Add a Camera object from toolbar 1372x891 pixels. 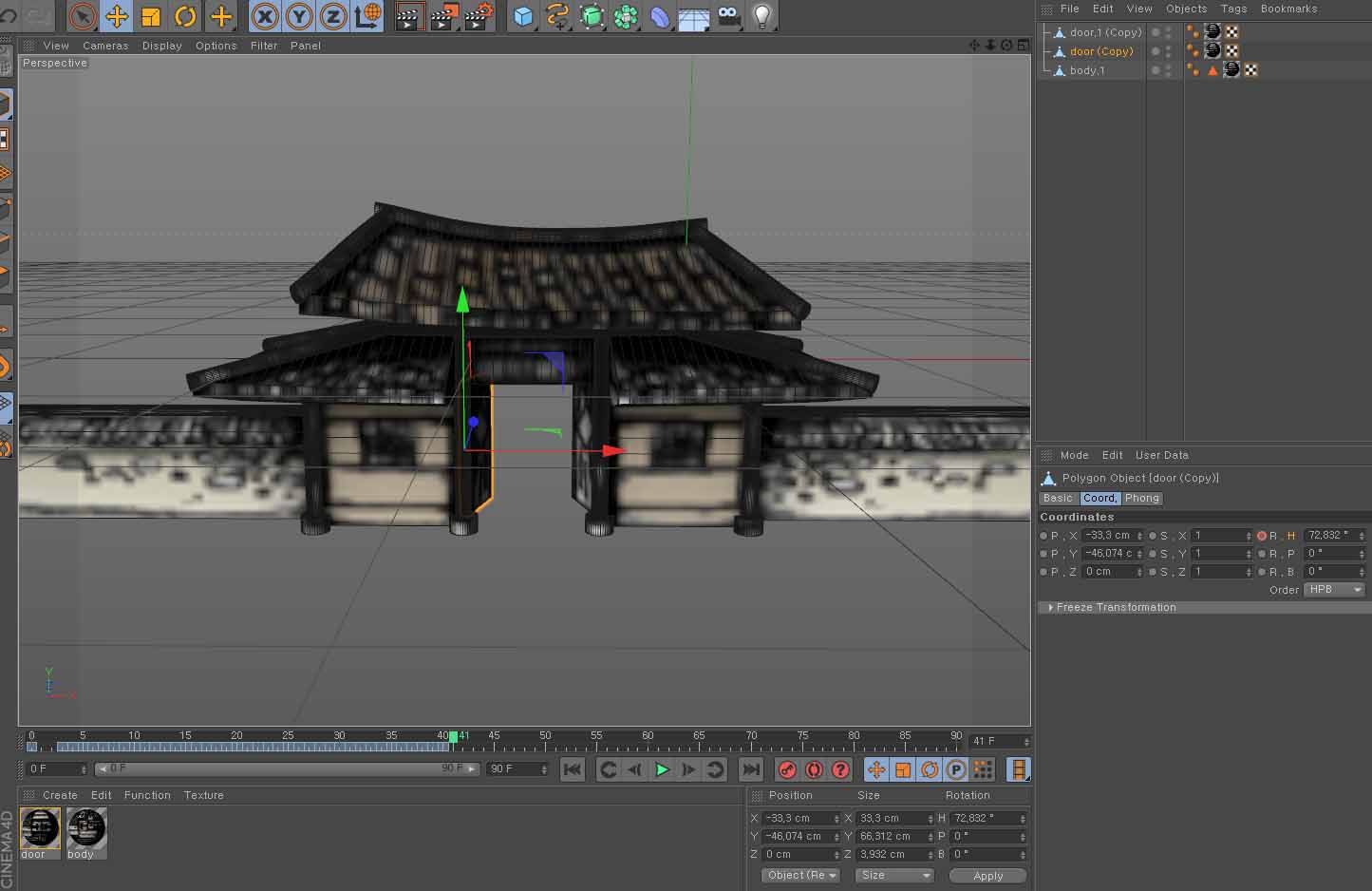(728, 16)
